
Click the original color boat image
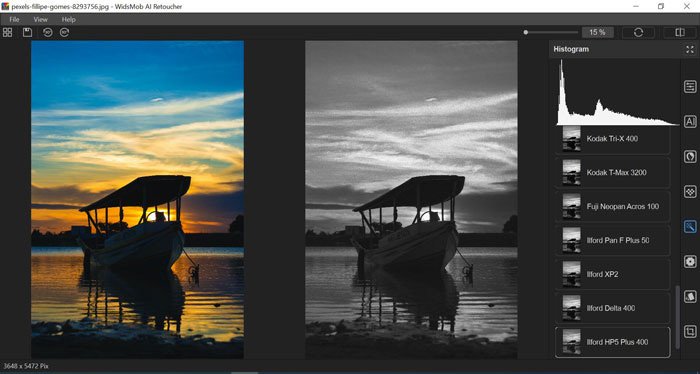(x=138, y=199)
